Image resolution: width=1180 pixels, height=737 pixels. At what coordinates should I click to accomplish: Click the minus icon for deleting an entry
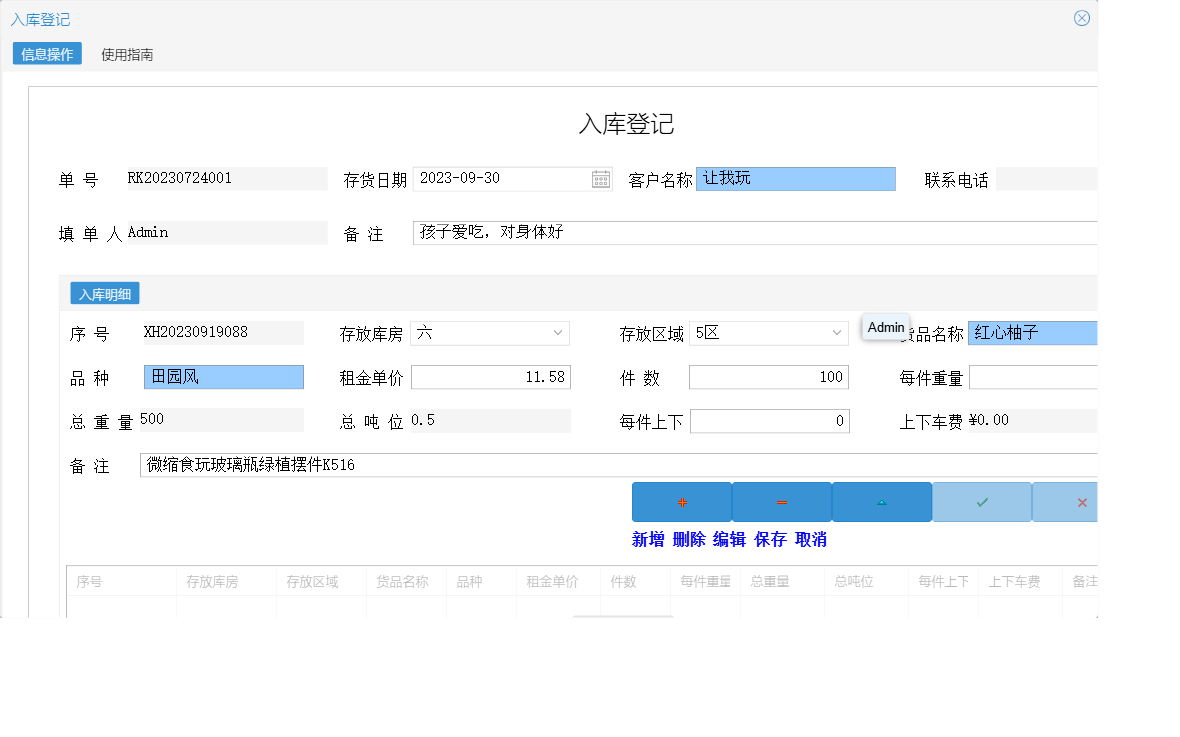click(x=781, y=501)
